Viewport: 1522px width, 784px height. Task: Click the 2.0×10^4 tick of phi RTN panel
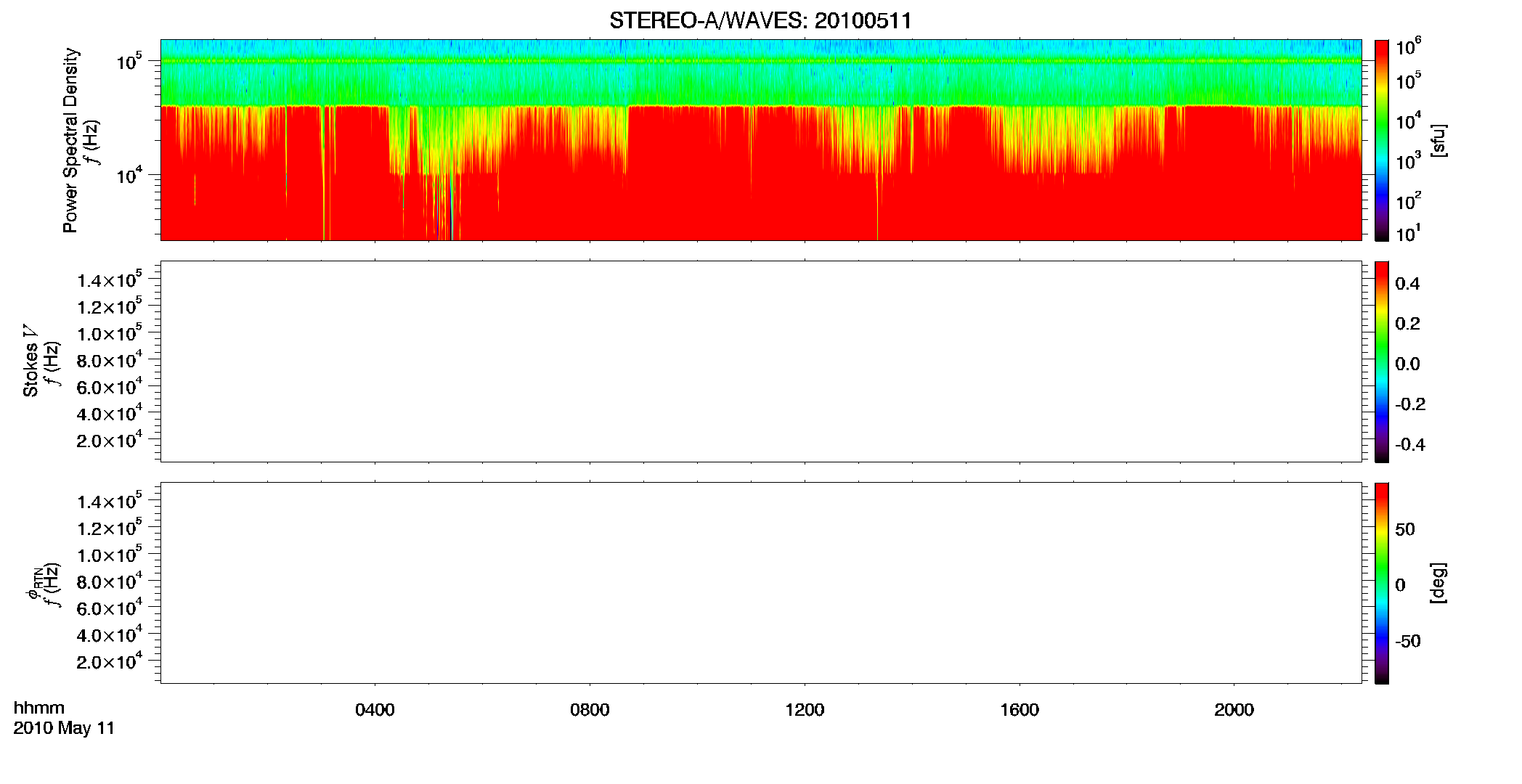pyautogui.click(x=110, y=661)
